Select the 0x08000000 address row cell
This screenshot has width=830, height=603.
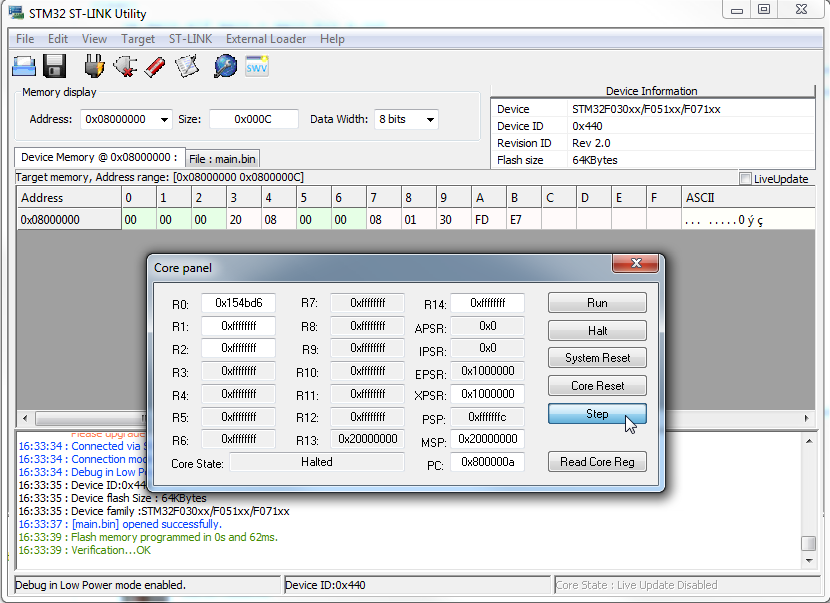pos(69,220)
